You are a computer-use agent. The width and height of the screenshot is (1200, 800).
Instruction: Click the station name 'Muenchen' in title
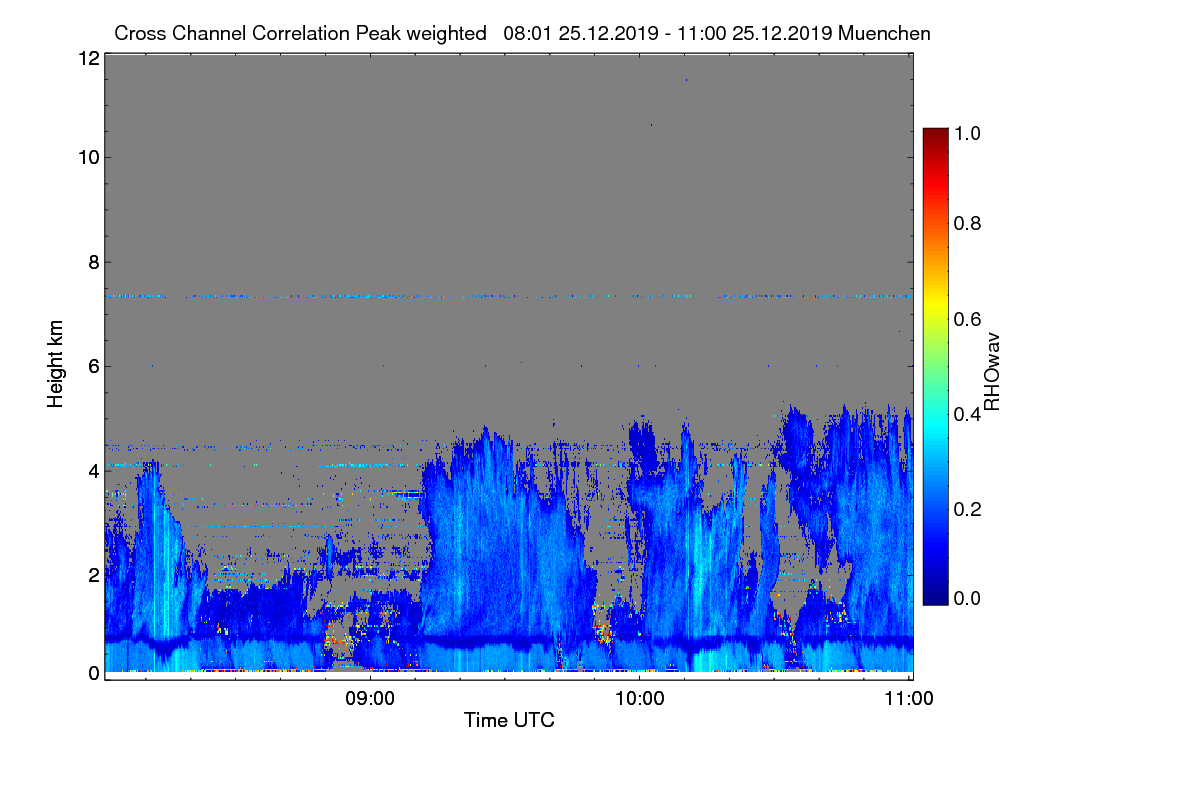point(885,33)
